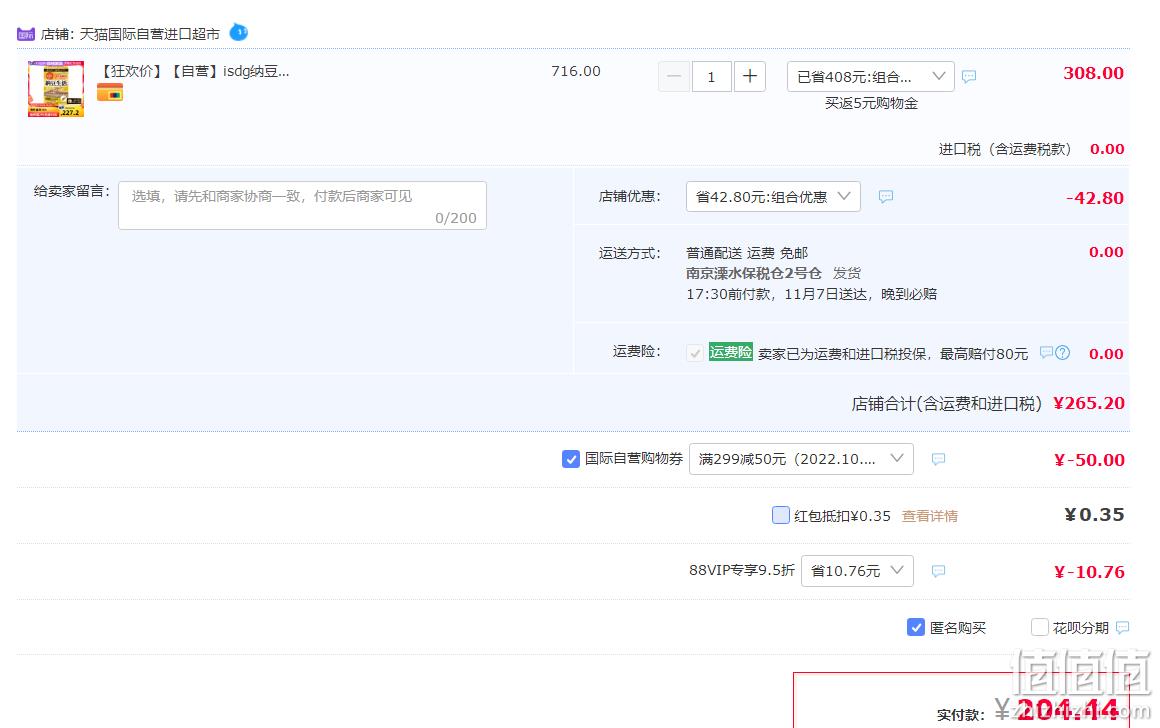The image size is (1160, 728).
Task: Click the blue Wangwang chat icon beside store name
Action: click(238, 33)
